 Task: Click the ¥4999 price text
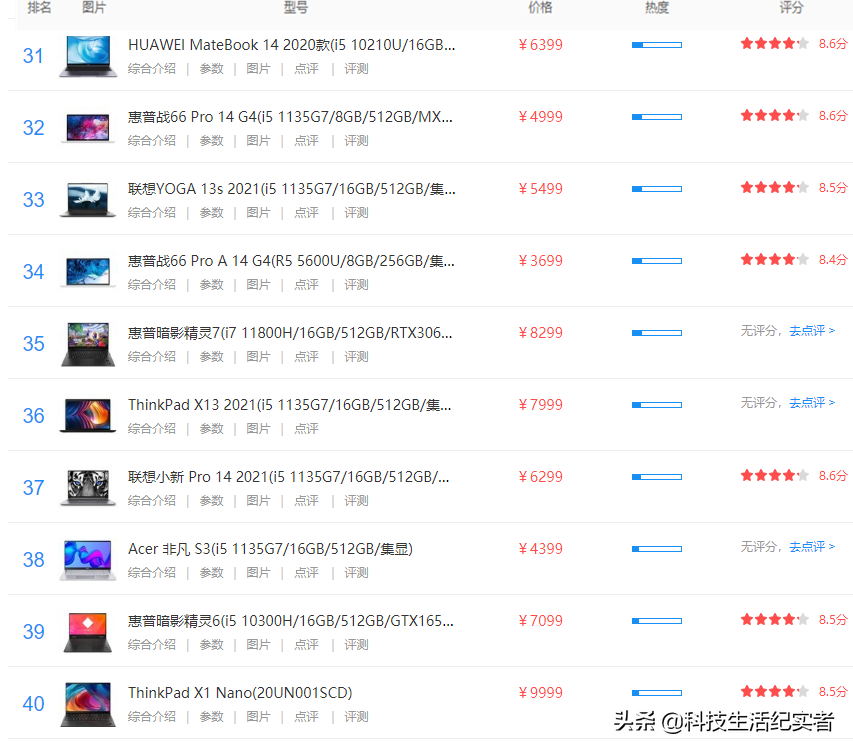pyautogui.click(x=540, y=117)
